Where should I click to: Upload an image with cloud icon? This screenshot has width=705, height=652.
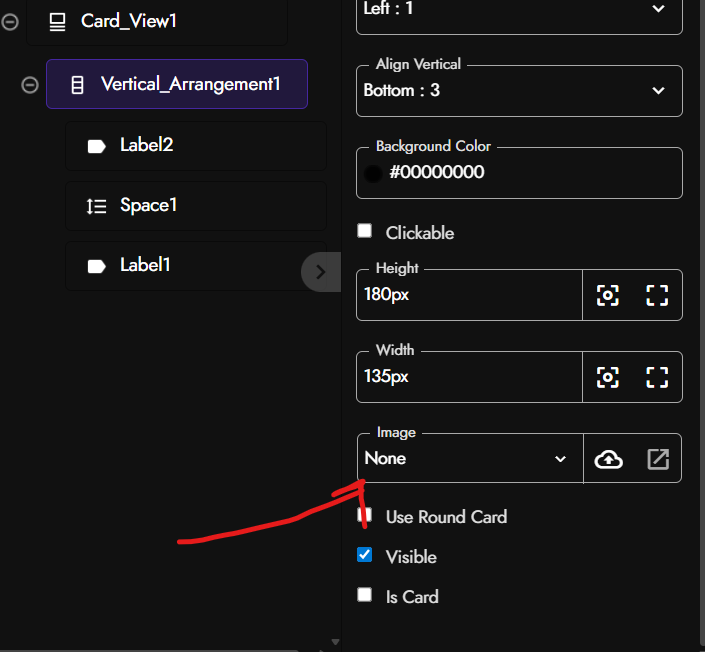pos(608,459)
